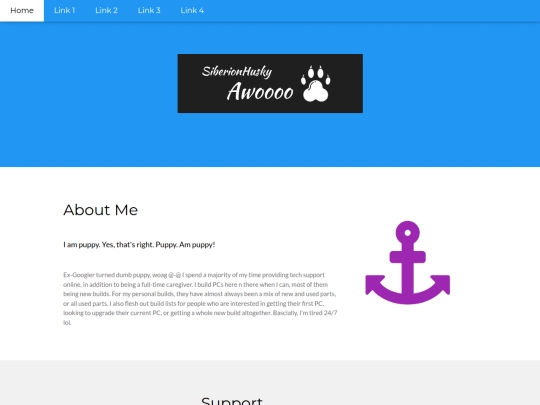Image resolution: width=540 pixels, height=405 pixels.
Task: Go to Link 2 in navbar
Action: (106, 11)
